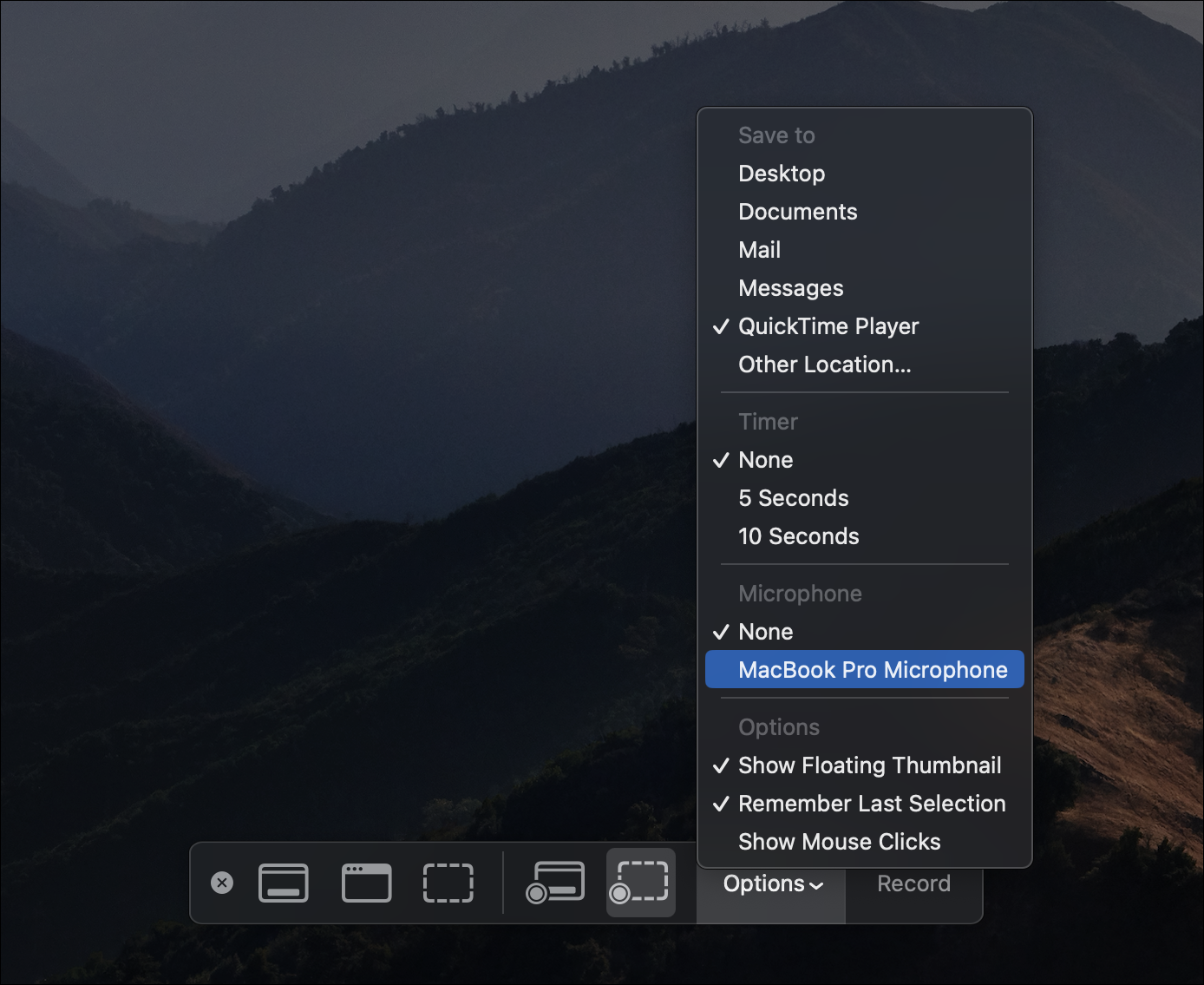The height and width of the screenshot is (985, 1204).
Task: Choose MacBook Pro Microphone
Action: [865, 669]
